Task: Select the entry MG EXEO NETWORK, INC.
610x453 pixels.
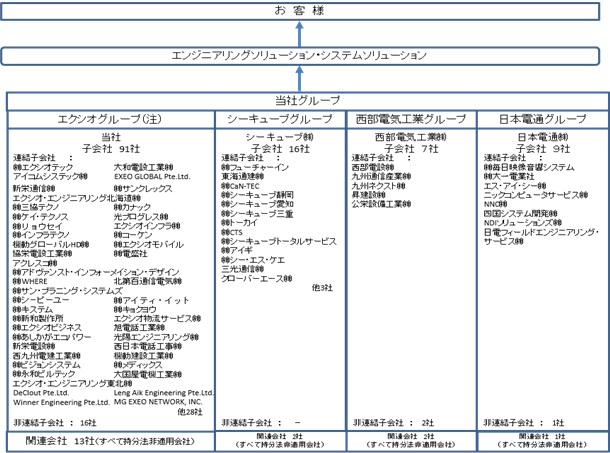Action: pyautogui.click(x=158, y=402)
